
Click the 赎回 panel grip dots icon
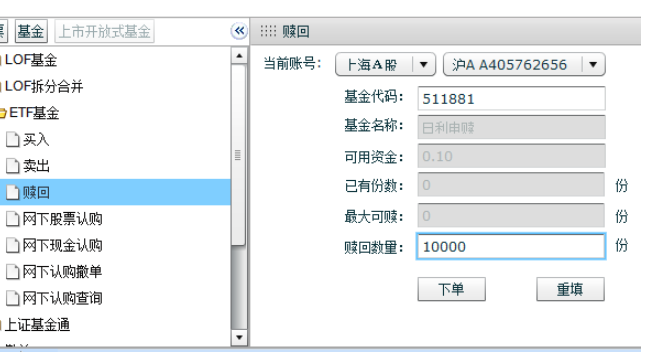[268, 31]
